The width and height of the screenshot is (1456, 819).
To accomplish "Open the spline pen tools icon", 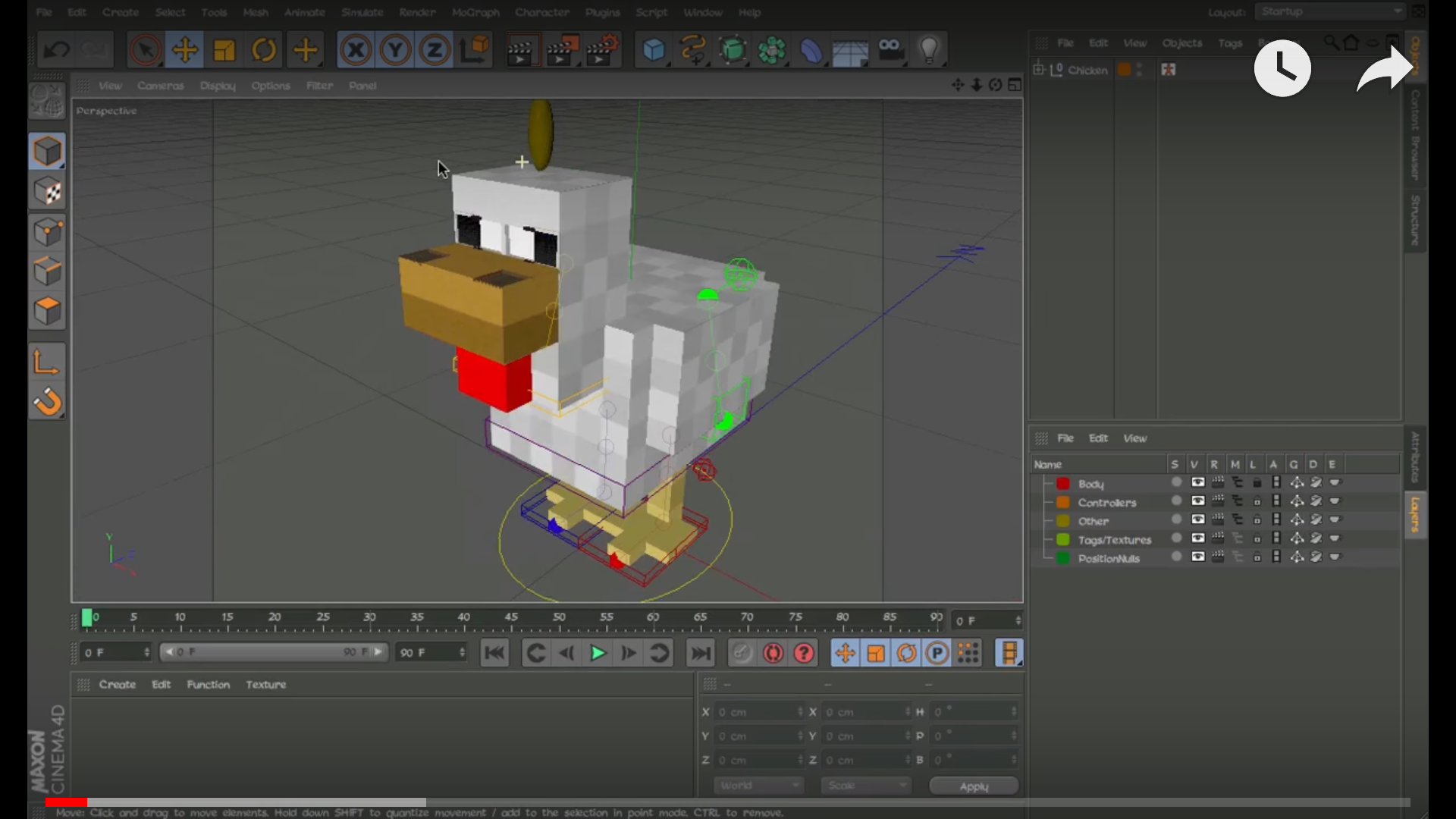I will (x=693, y=51).
